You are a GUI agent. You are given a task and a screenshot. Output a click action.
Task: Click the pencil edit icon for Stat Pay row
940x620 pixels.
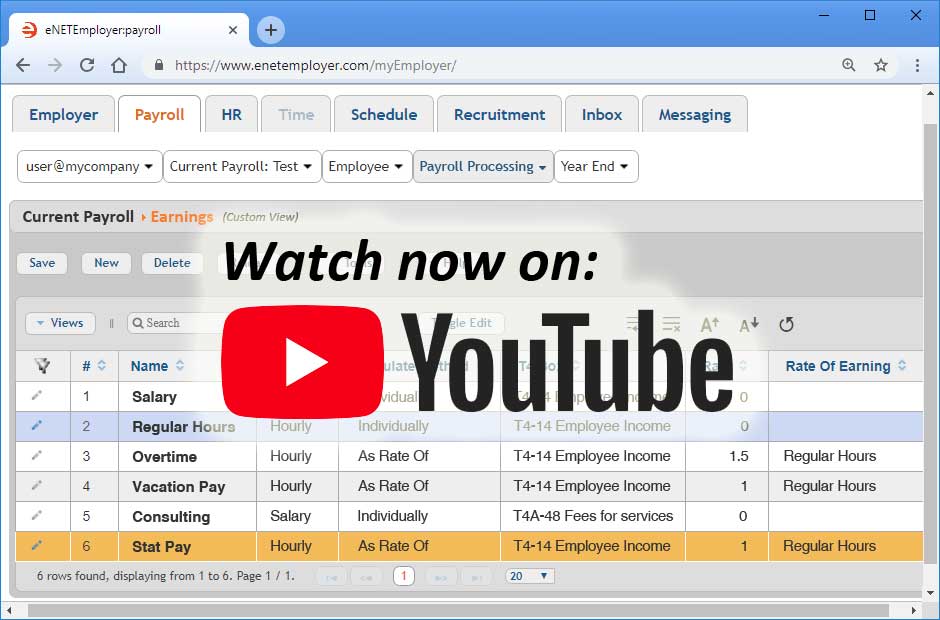37,545
